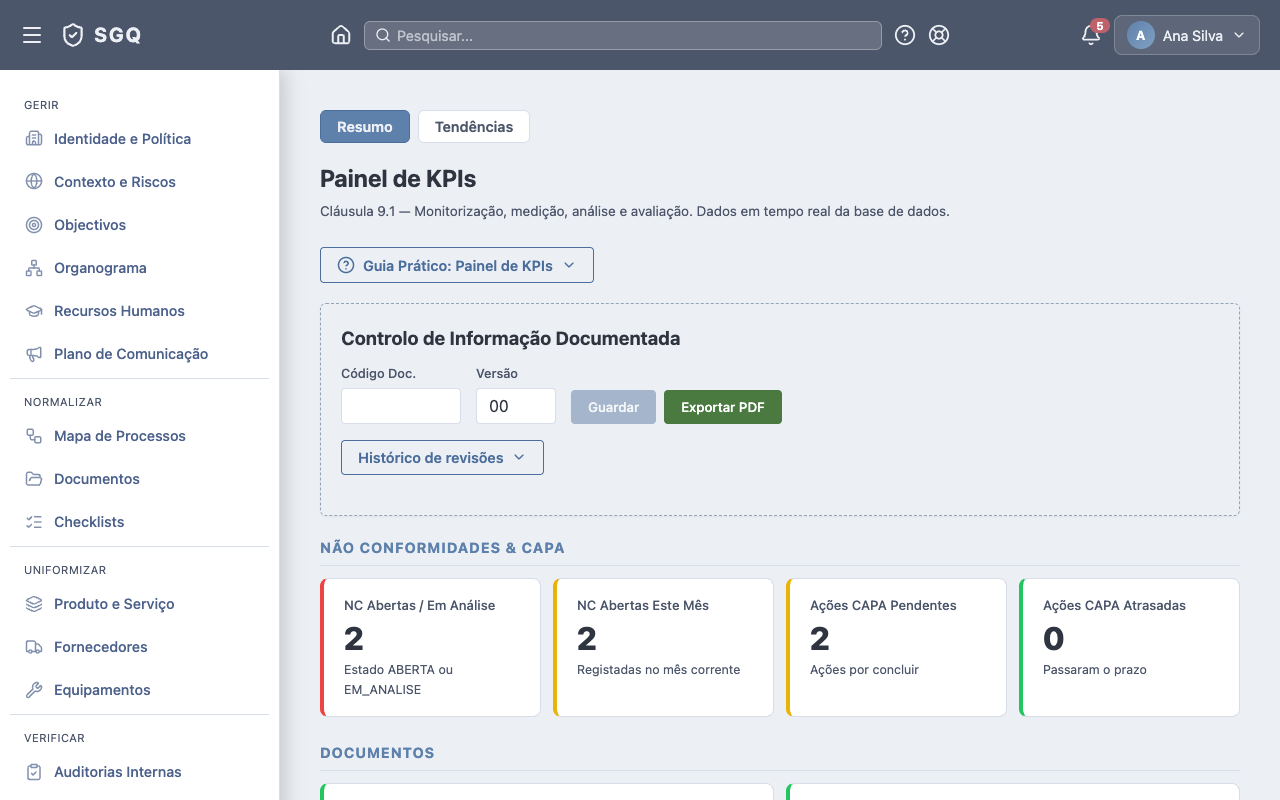Click the Contexto e Riscos globe icon
1280x800 pixels.
tap(34, 182)
